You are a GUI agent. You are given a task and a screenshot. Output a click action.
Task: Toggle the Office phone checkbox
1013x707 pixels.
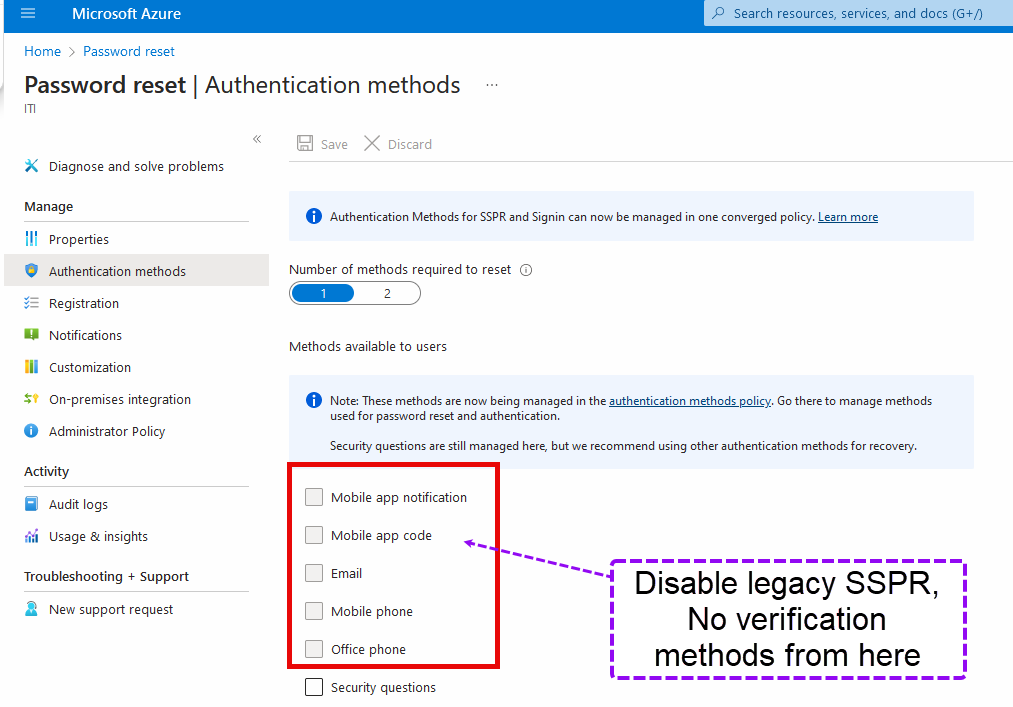pos(314,649)
